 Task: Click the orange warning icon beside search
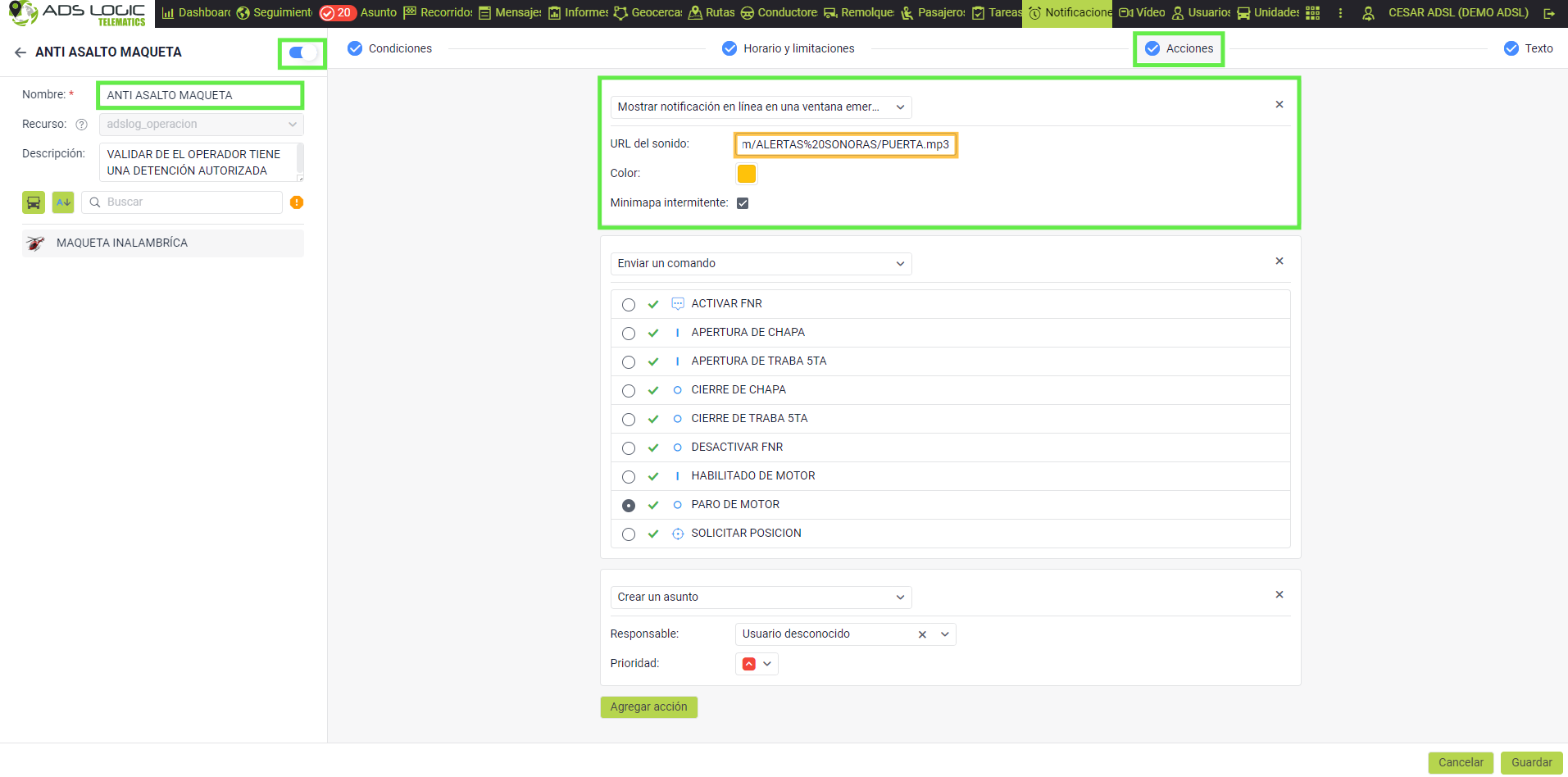coord(297,202)
